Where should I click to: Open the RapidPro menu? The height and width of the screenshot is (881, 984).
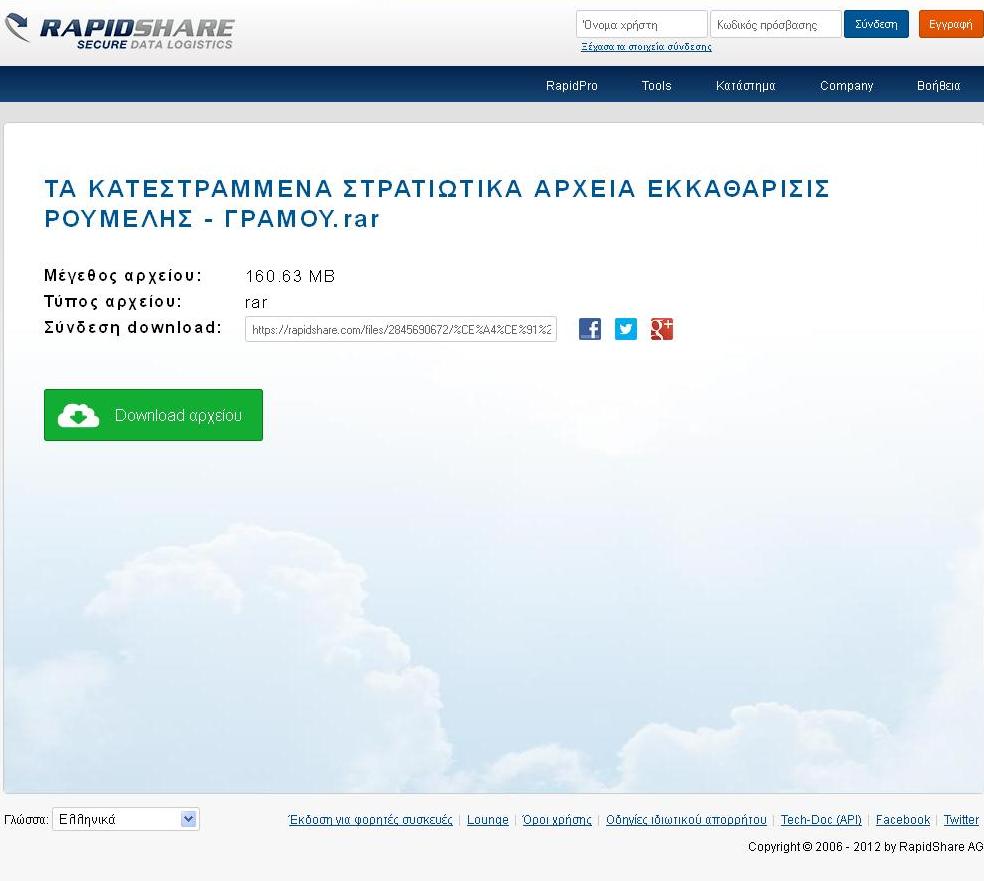coord(572,86)
